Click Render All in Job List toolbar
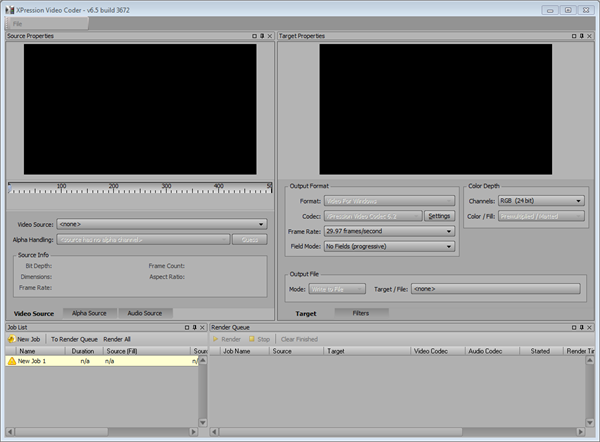Image resolution: width=600 pixels, height=442 pixels. pos(117,339)
